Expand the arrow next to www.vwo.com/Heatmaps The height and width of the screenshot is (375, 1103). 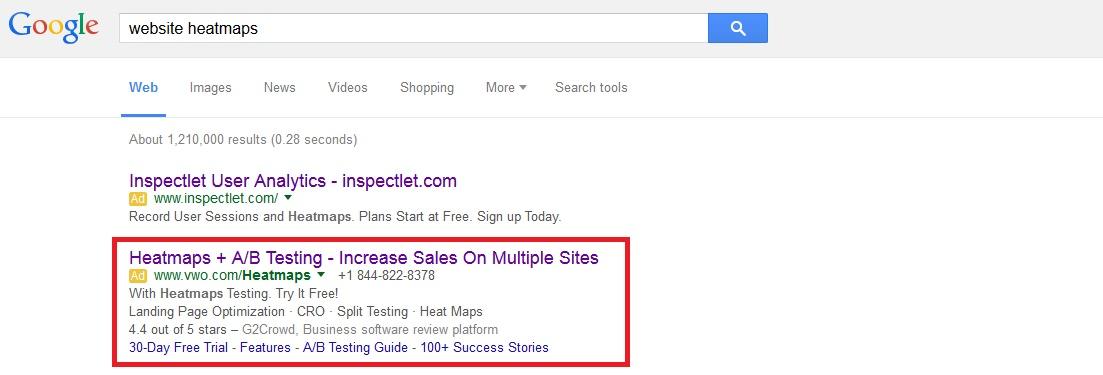(321, 275)
